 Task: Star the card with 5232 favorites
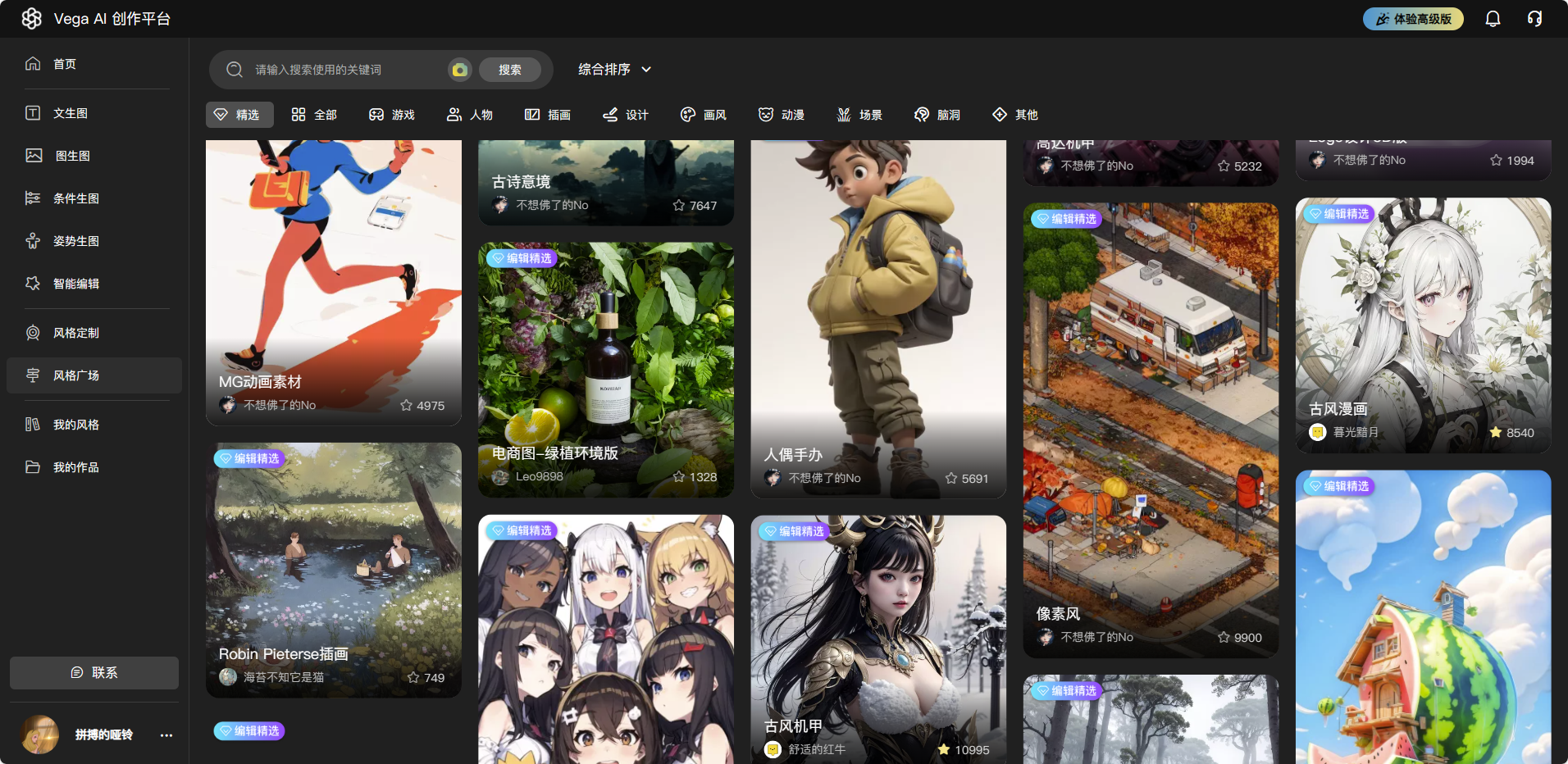coord(1224,166)
